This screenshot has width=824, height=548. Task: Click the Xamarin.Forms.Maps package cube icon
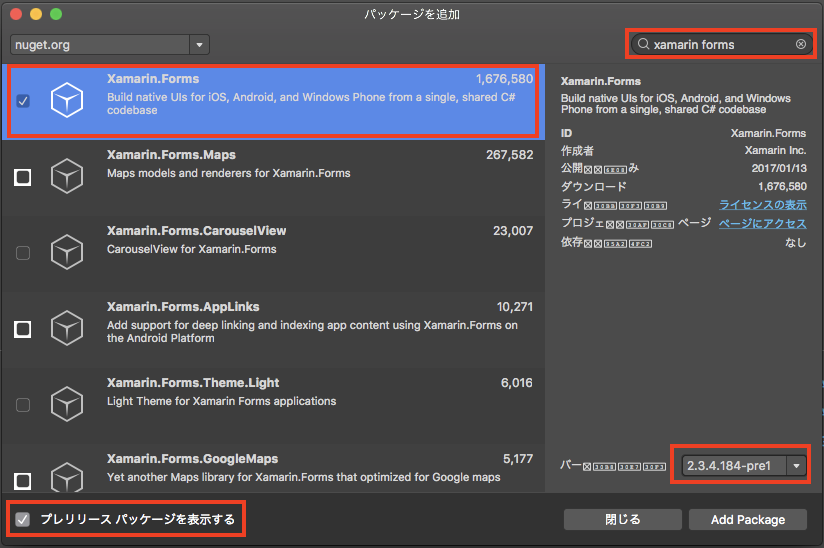pyautogui.click(x=67, y=176)
